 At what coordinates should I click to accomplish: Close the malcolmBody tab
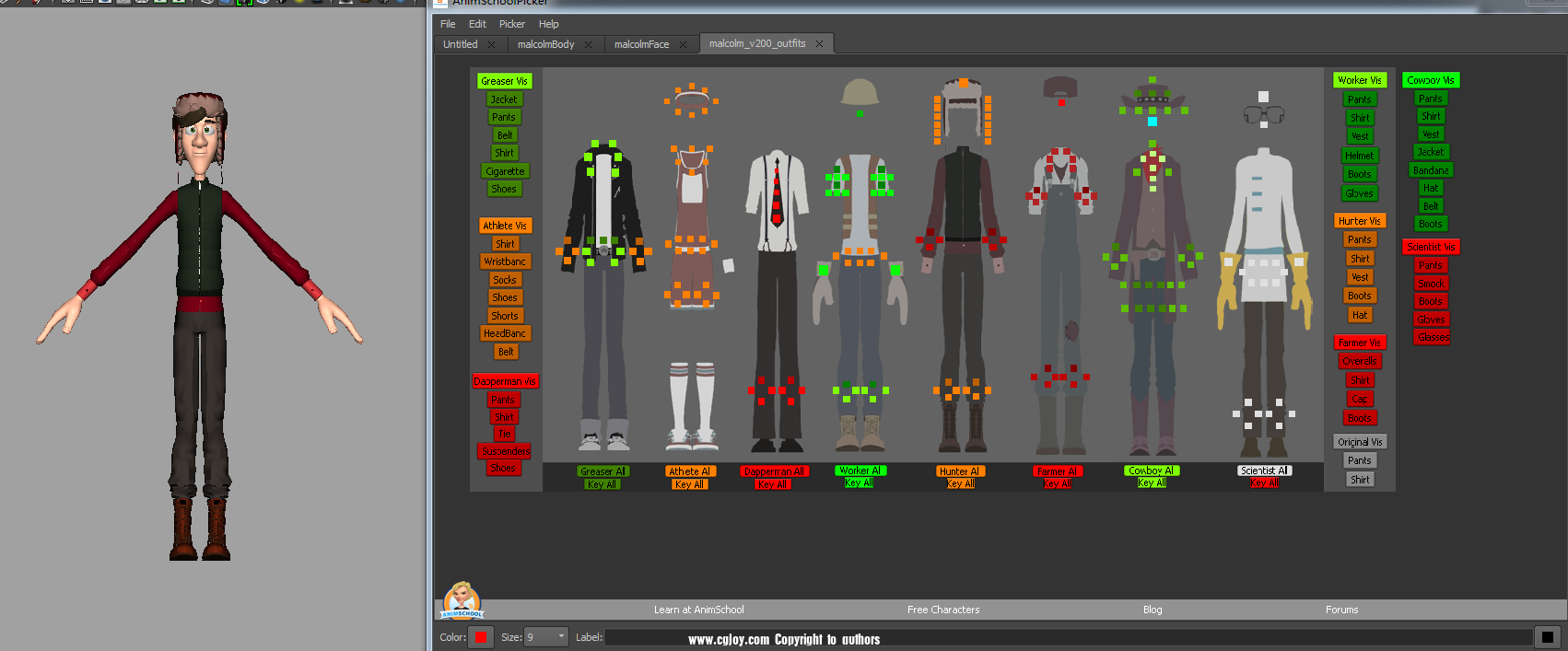pos(588,44)
